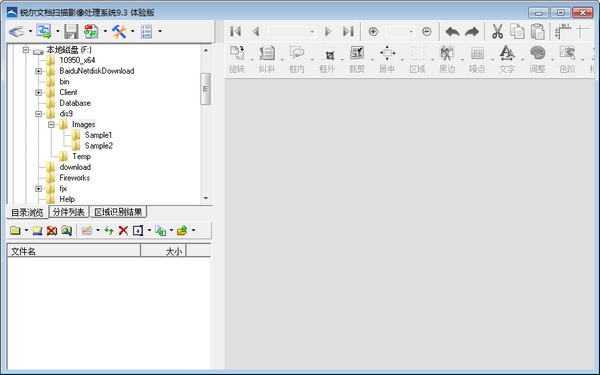Click the 文件名 column header
Viewport: 600px width, 375px height.
[x=74, y=251]
